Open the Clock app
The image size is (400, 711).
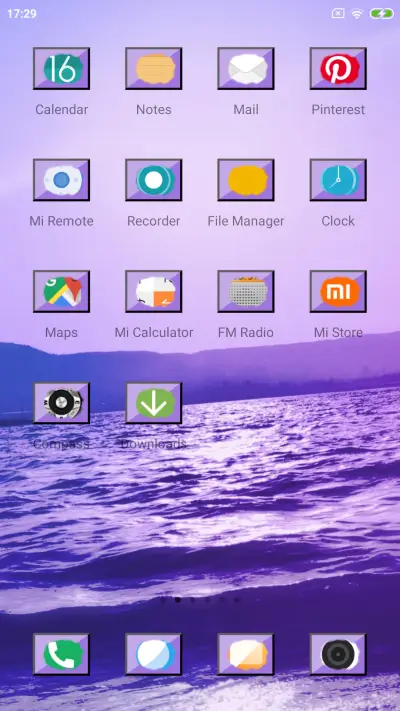(338, 180)
